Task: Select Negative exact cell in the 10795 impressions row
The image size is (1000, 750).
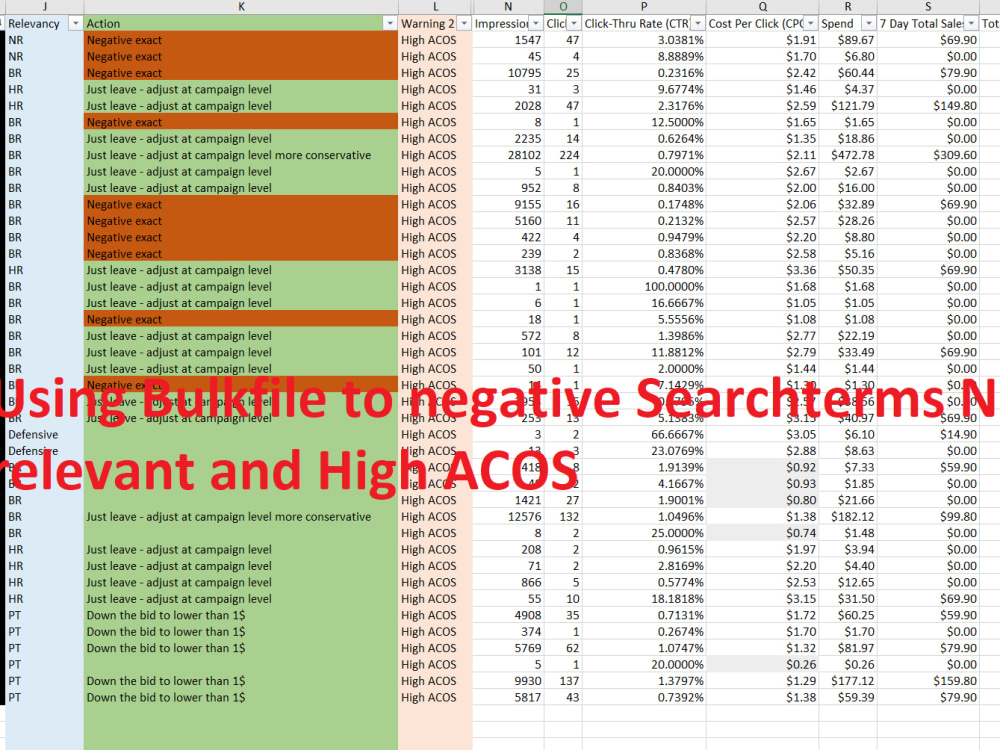Action: tap(241, 73)
